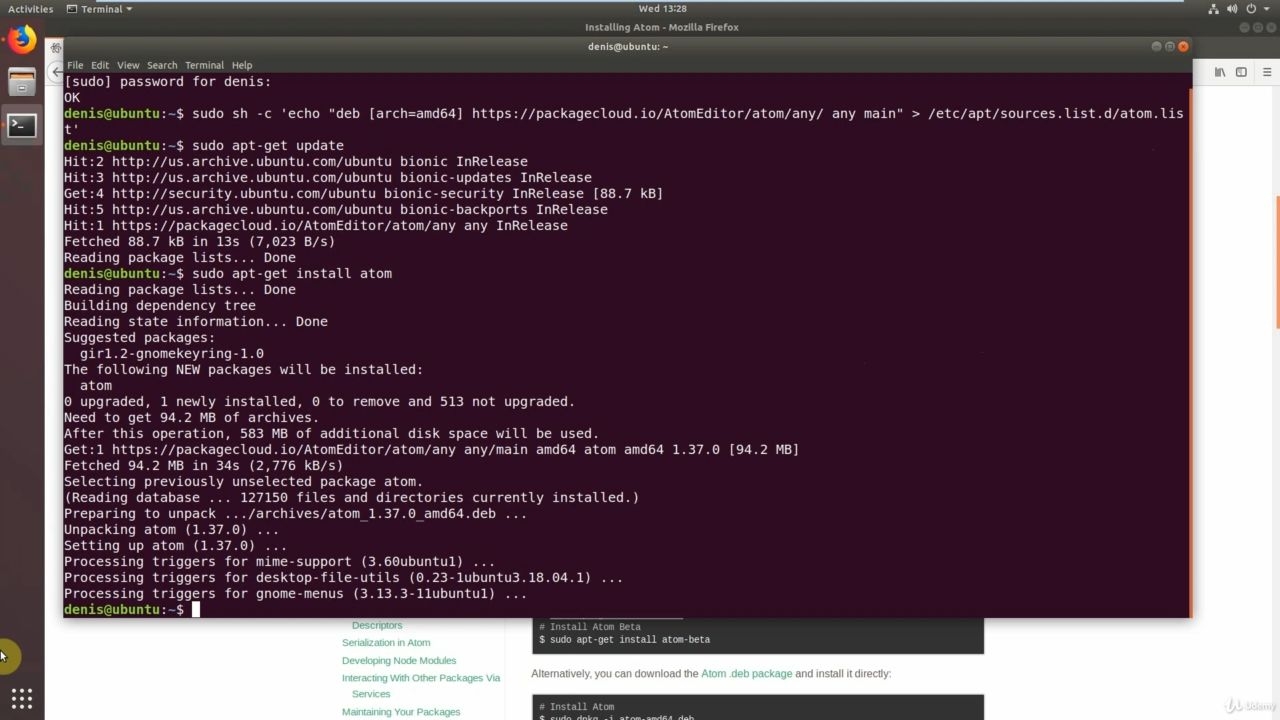
Task: Click the 'gir1.2-gnomekeyring-1.0' suggested package text
Action: click(x=172, y=354)
